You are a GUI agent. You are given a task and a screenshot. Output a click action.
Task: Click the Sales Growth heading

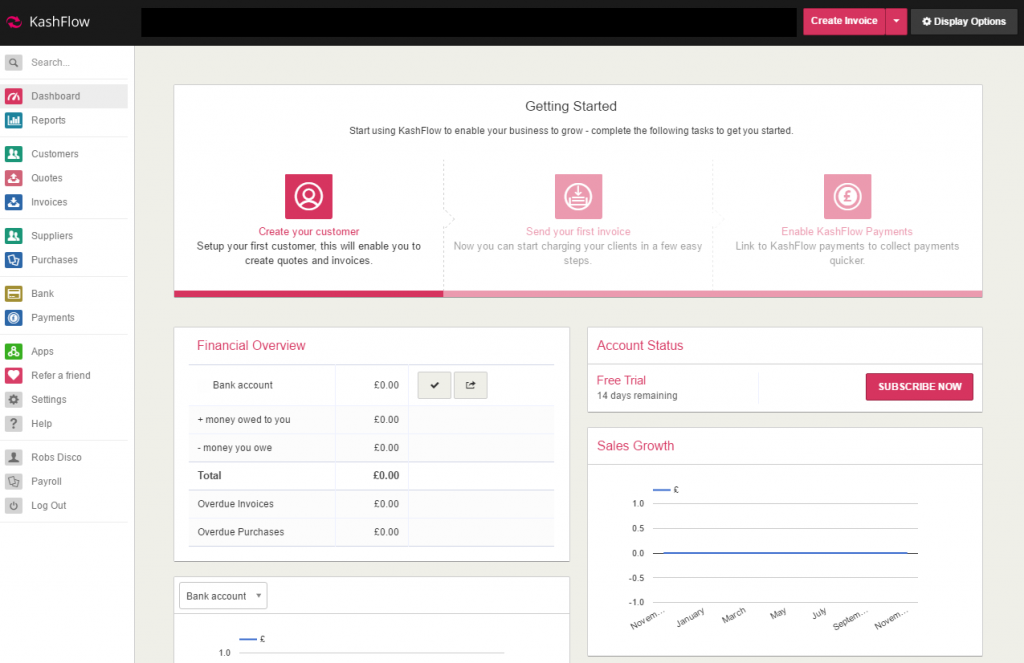coord(635,445)
